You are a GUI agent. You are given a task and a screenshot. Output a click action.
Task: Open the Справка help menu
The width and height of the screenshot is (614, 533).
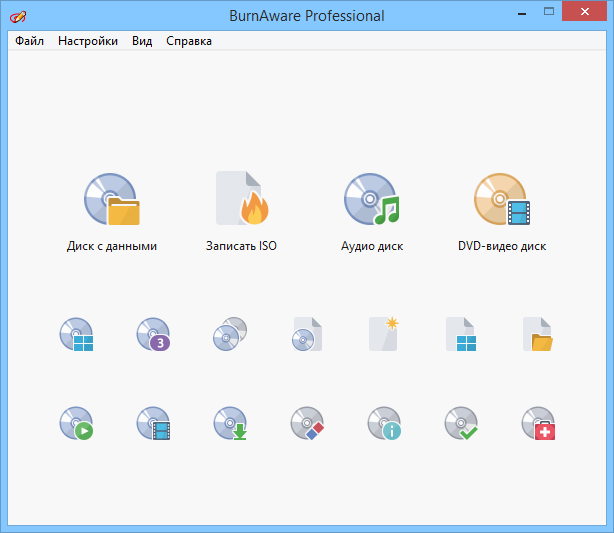coord(188,41)
